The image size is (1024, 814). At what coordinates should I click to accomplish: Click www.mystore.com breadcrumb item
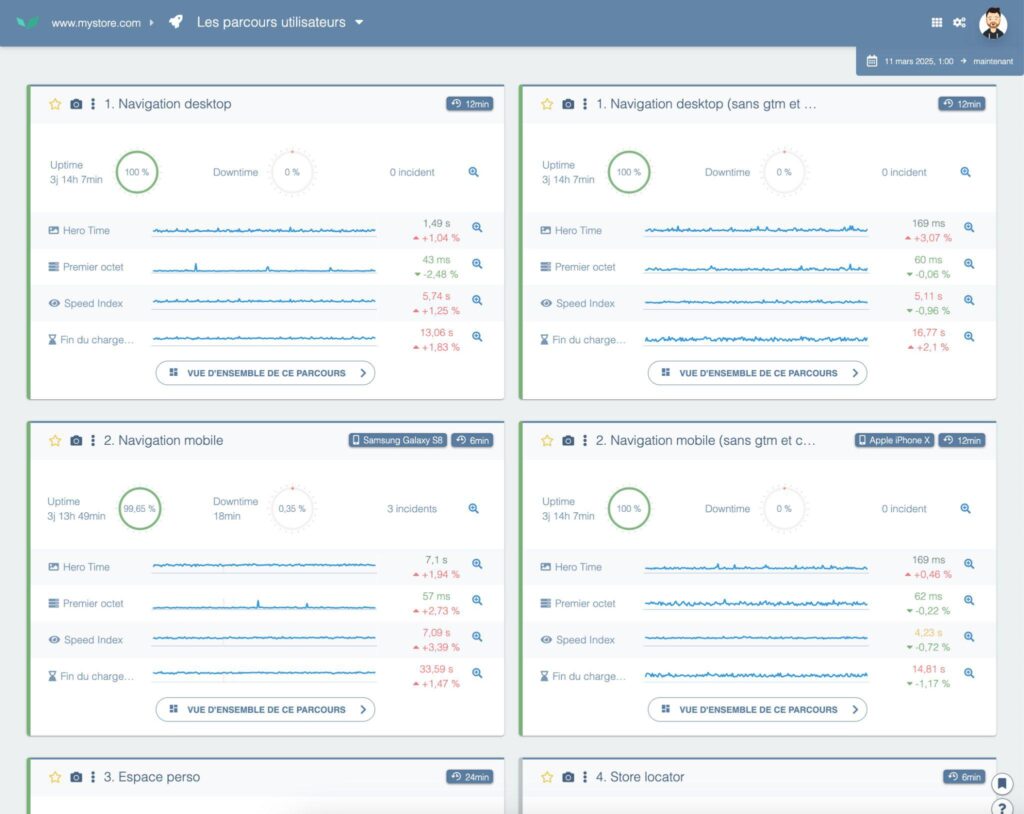coord(96,23)
